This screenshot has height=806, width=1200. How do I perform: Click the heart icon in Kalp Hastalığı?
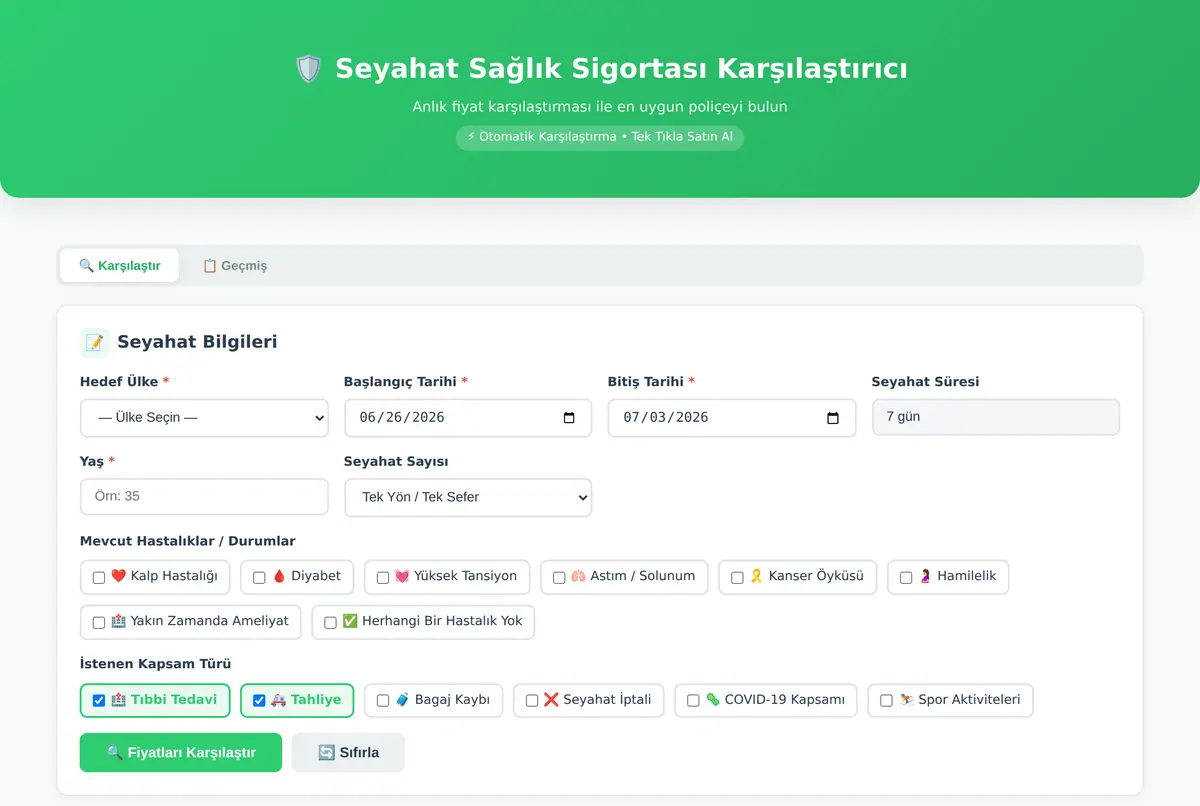[118, 576]
